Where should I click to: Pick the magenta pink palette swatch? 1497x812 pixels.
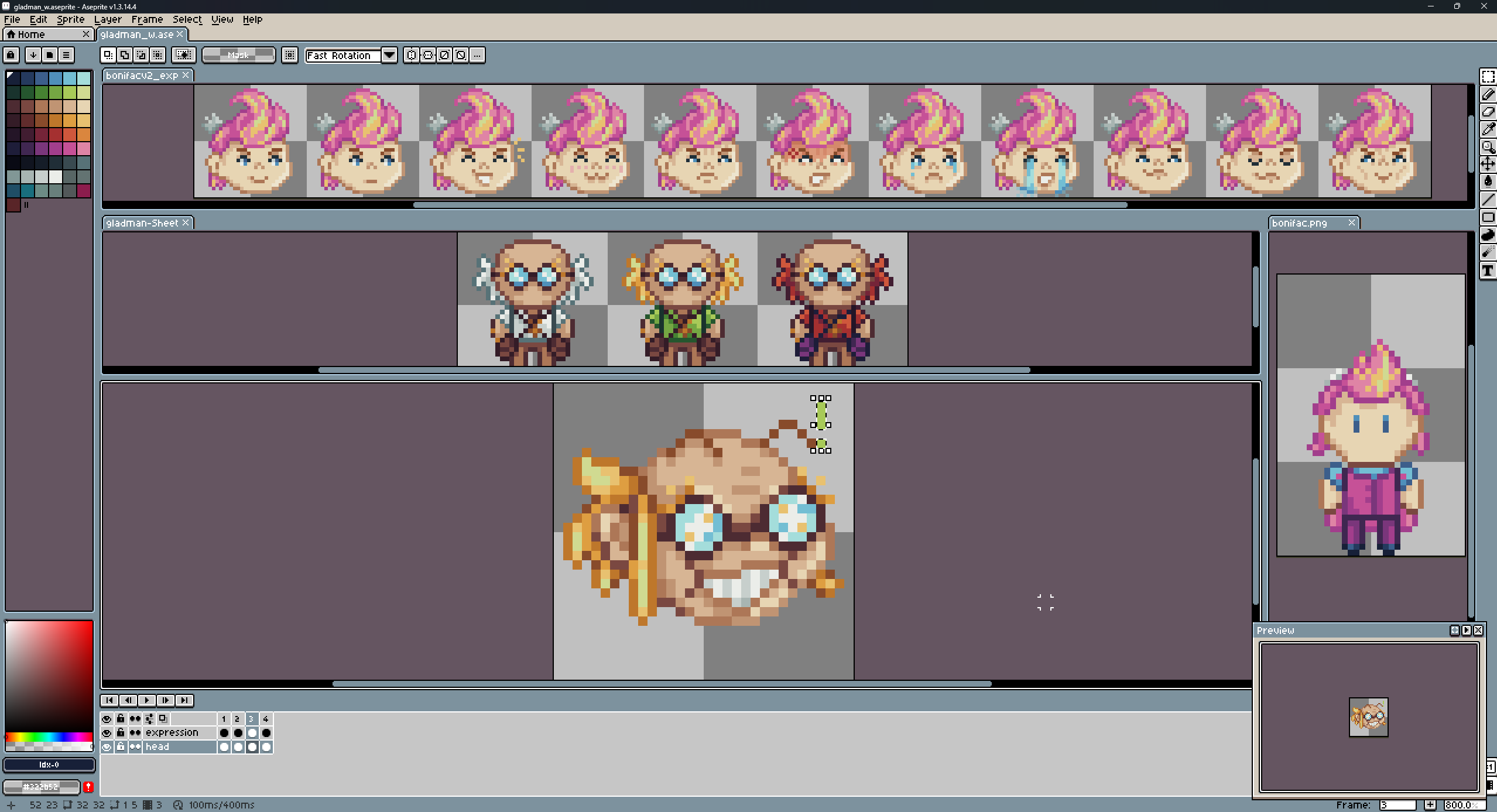click(70, 149)
